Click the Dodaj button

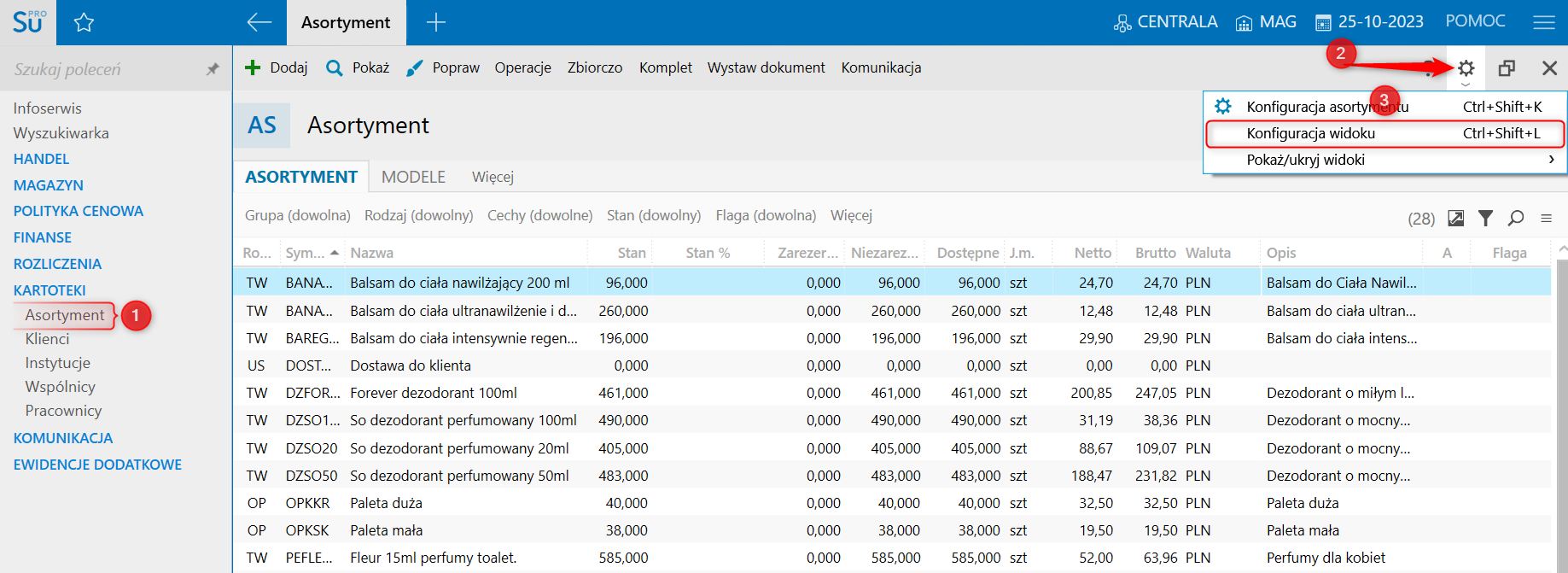pos(277,67)
